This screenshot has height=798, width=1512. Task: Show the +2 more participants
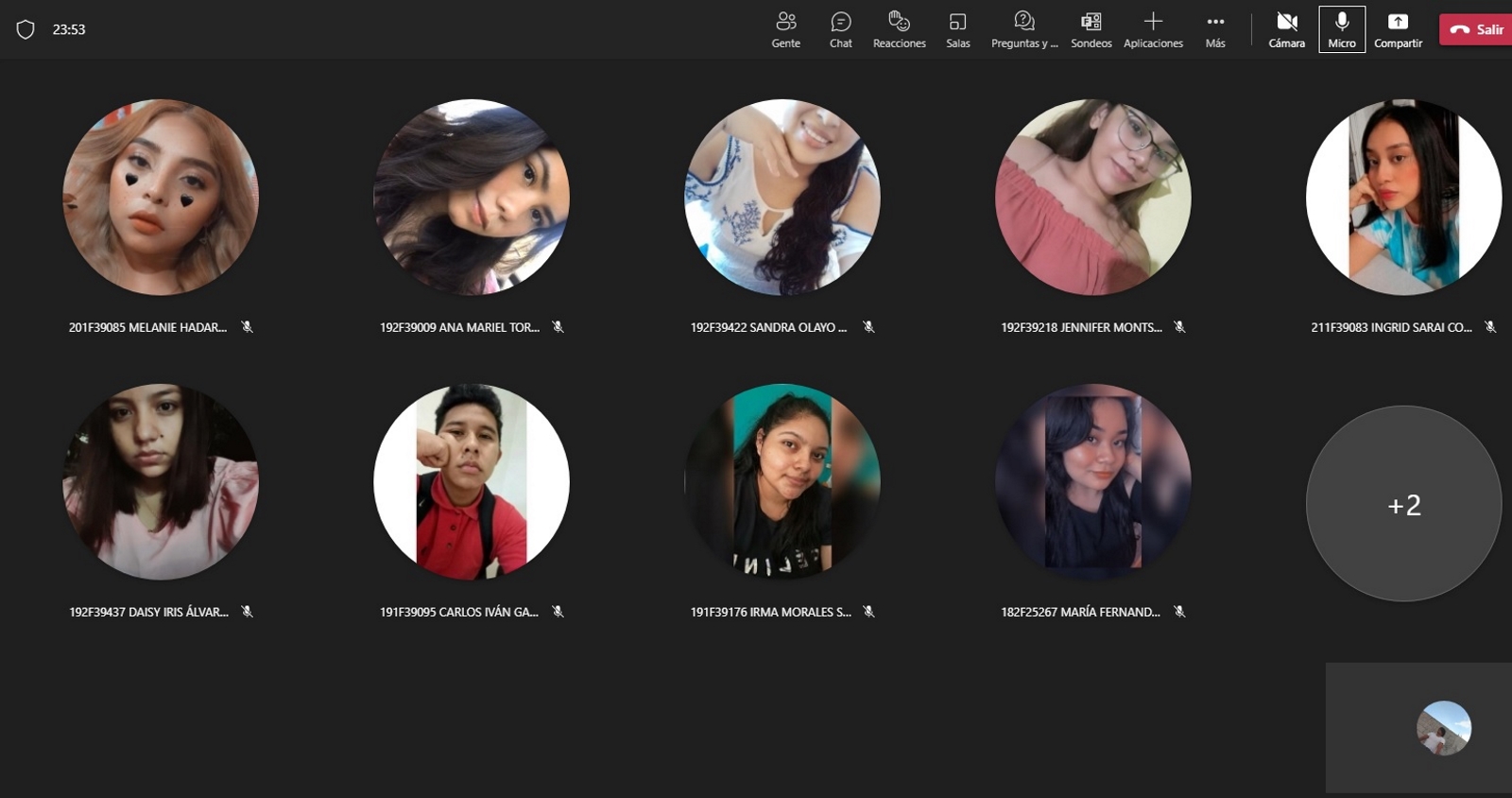click(1404, 504)
